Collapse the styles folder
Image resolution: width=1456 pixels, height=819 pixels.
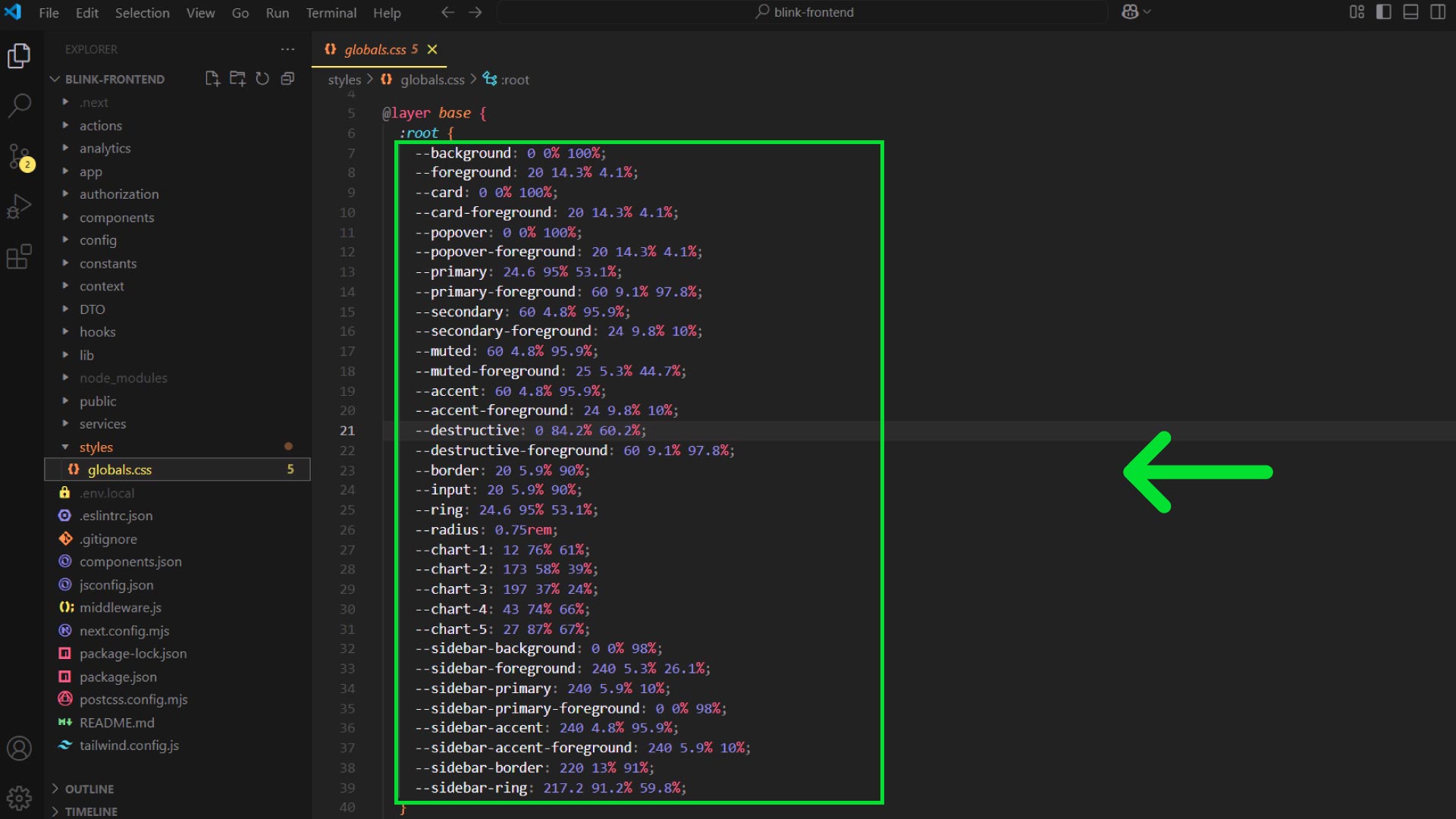(x=96, y=447)
